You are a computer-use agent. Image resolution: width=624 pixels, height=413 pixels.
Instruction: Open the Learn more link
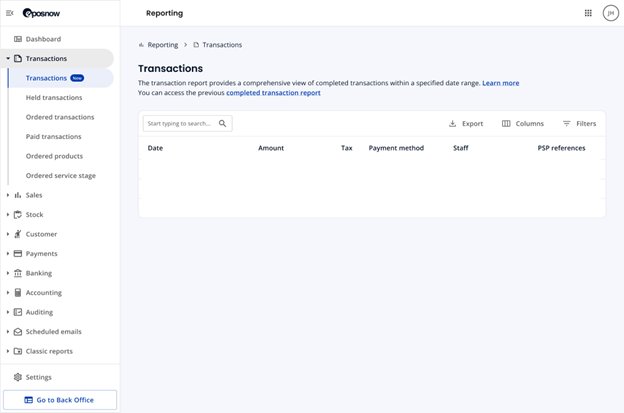tap(501, 83)
